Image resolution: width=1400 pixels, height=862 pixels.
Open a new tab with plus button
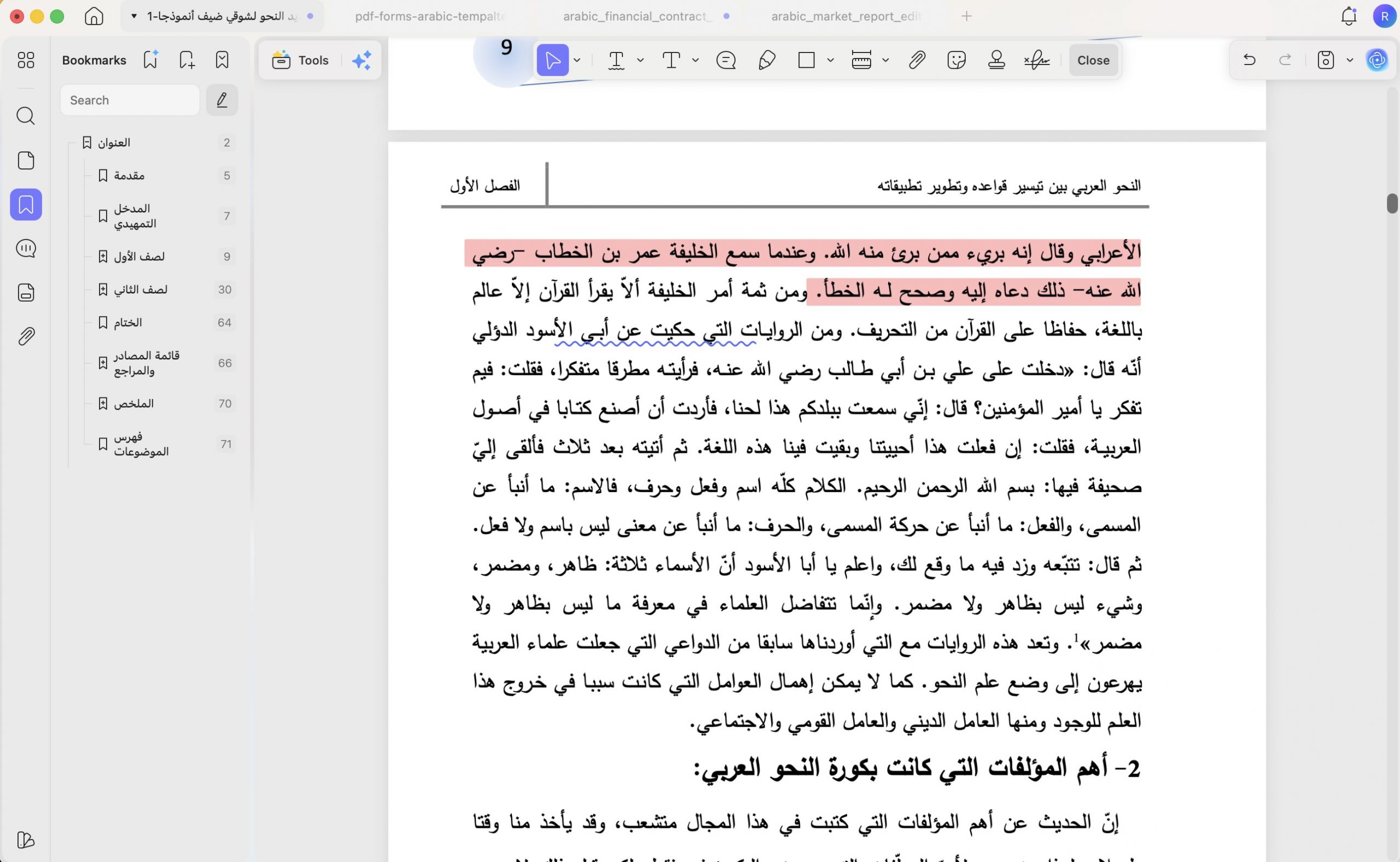coord(966,16)
